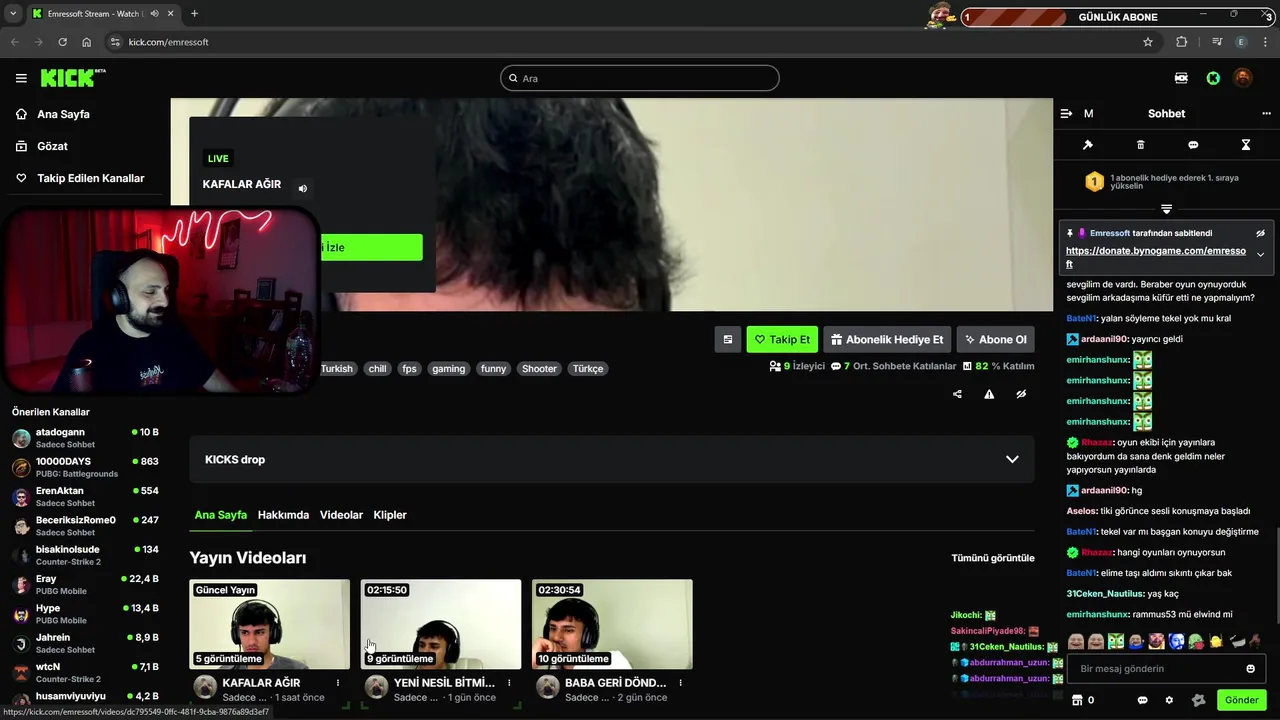Open the 10000DAYS recommended channel
Viewport: 1280px width, 720px height.
[85, 467]
